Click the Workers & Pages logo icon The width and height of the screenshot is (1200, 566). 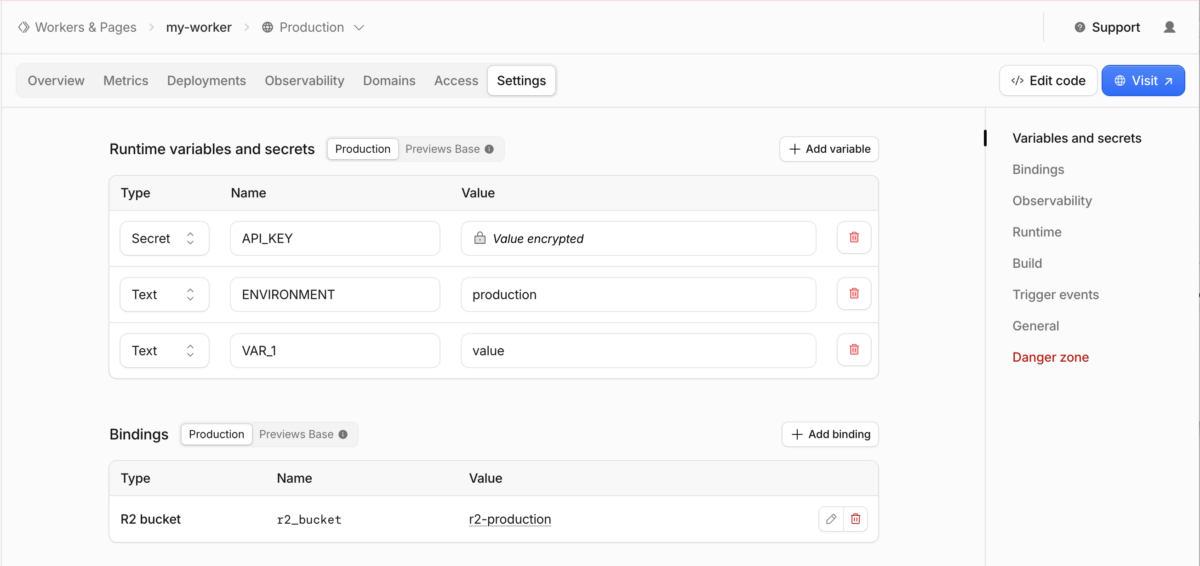click(23, 27)
